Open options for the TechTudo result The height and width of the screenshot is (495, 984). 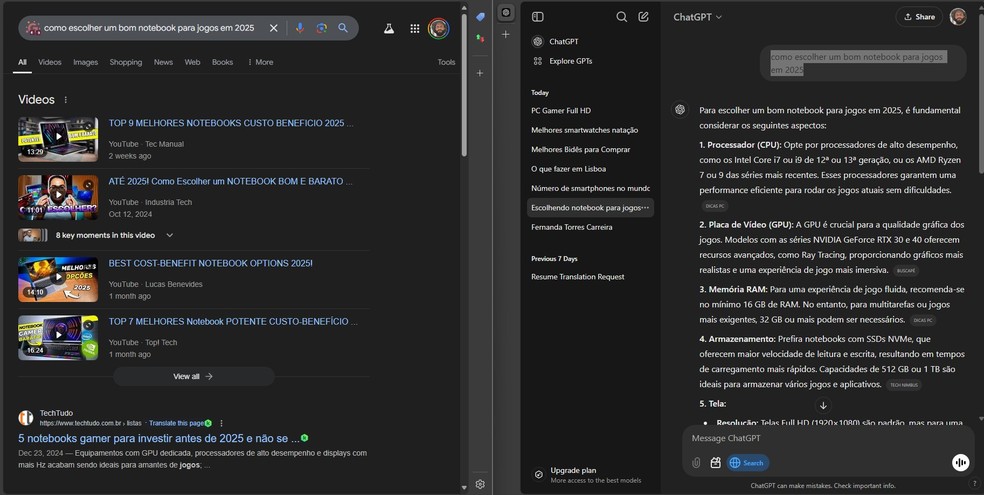pyautogui.click(x=222, y=423)
